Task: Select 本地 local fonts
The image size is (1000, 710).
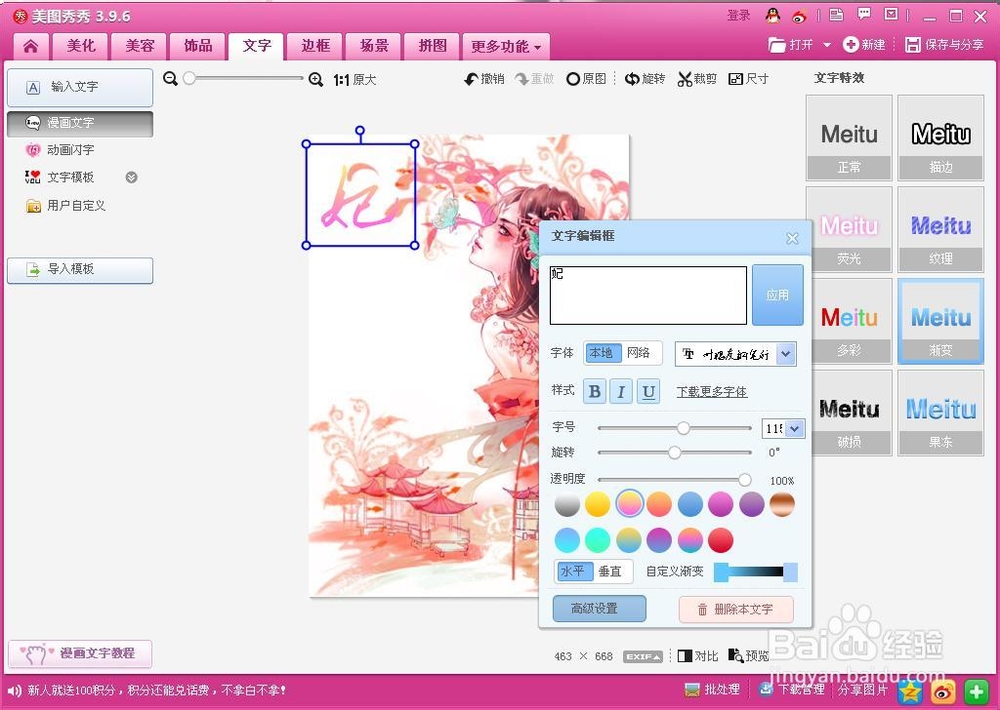Action: tap(602, 353)
